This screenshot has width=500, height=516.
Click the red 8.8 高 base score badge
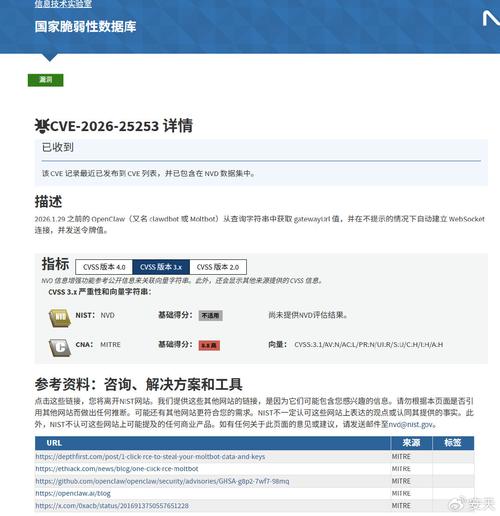(209, 345)
